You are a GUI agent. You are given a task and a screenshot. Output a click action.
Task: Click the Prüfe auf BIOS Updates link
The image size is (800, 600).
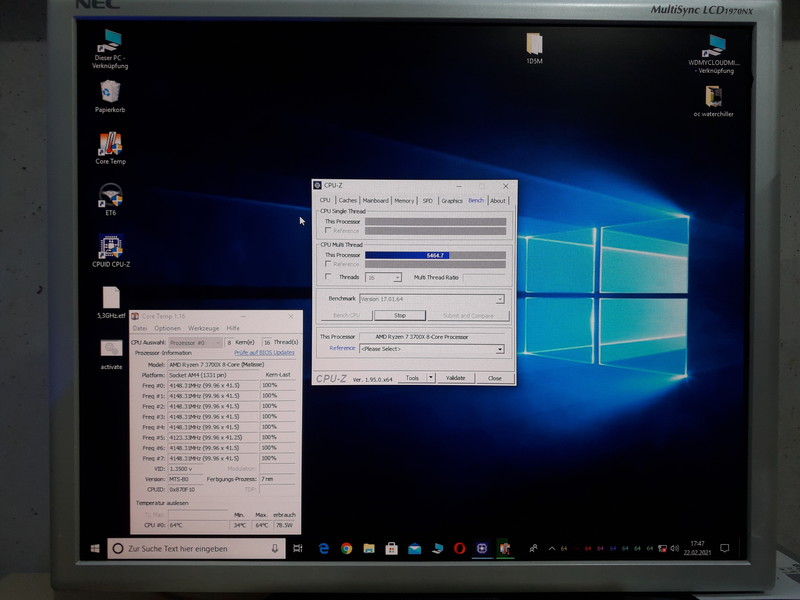pyautogui.click(x=264, y=353)
